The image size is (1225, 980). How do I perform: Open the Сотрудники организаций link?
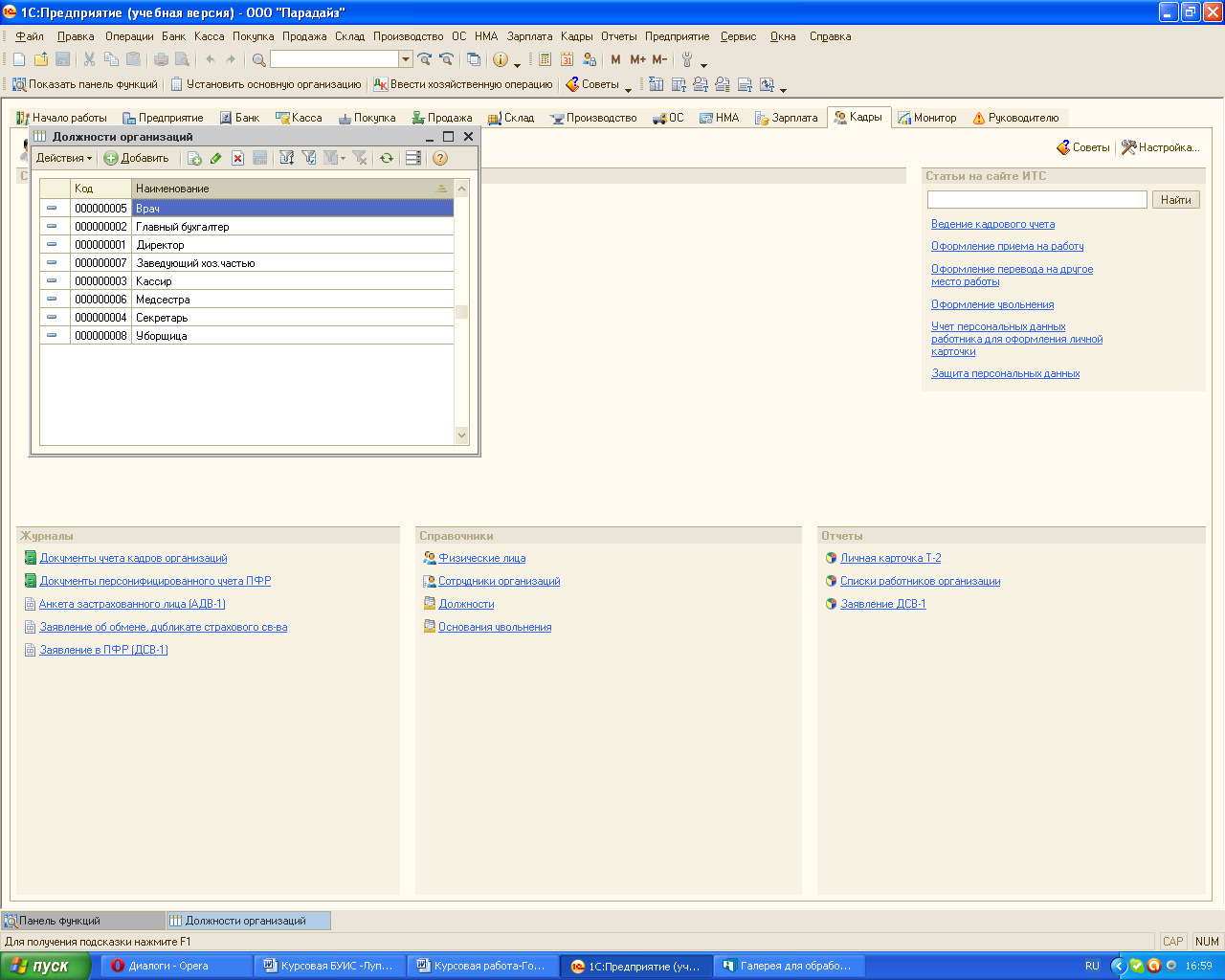coord(499,581)
